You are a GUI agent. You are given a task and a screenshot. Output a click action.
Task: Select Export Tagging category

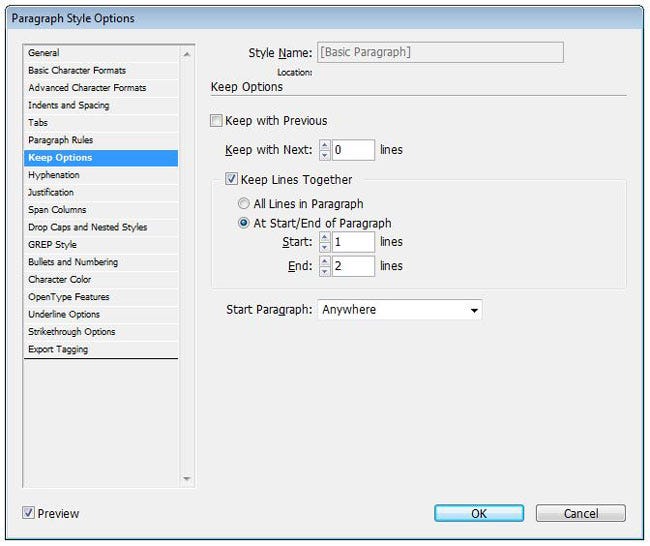click(x=101, y=349)
